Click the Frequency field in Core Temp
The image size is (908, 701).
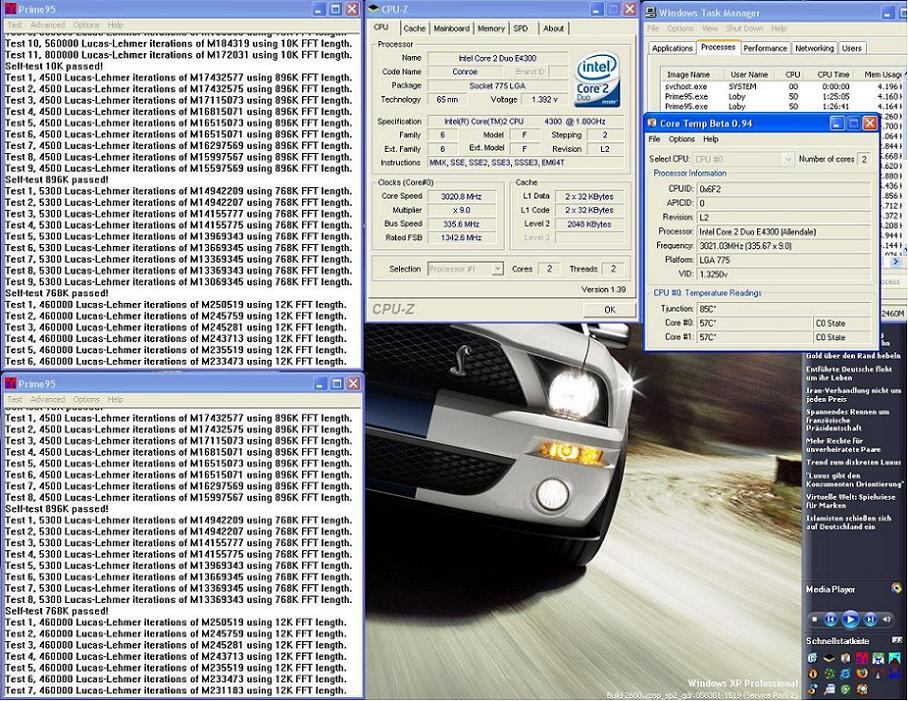783,246
